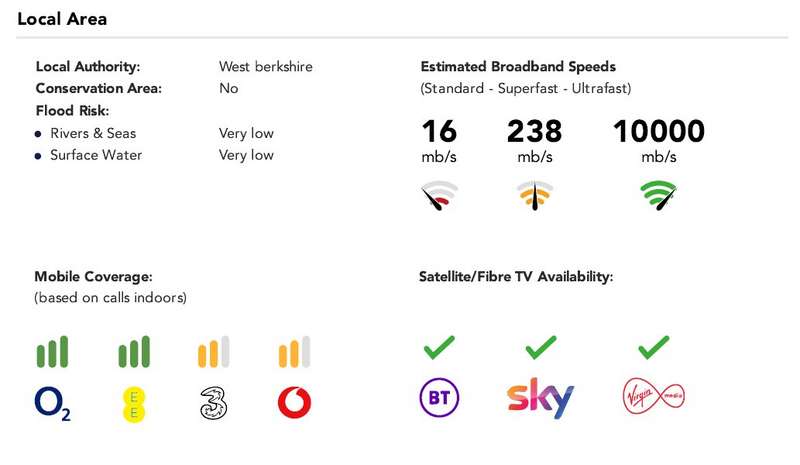The width and height of the screenshot is (800, 465).
Task: Click the green ultrafast wifi gauge icon
Action: (x=659, y=195)
